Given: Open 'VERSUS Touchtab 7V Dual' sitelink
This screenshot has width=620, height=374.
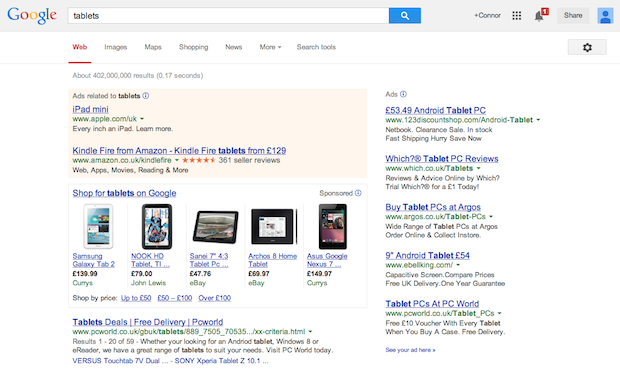Looking at the screenshot, I should tap(120, 361).
